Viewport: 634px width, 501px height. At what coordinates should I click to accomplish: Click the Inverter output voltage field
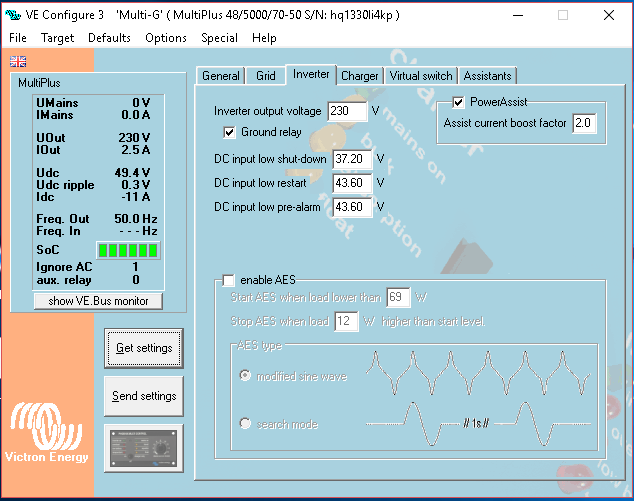349,110
